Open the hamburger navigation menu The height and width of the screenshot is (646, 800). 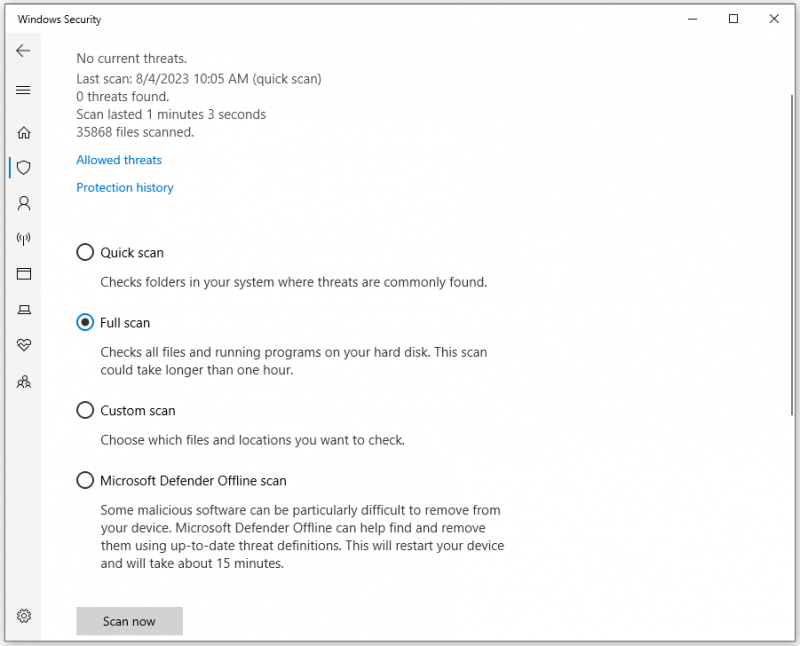tap(23, 90)
